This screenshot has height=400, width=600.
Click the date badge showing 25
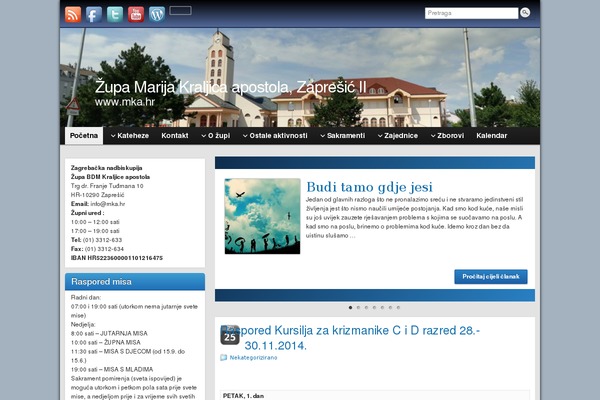[230, 335]
